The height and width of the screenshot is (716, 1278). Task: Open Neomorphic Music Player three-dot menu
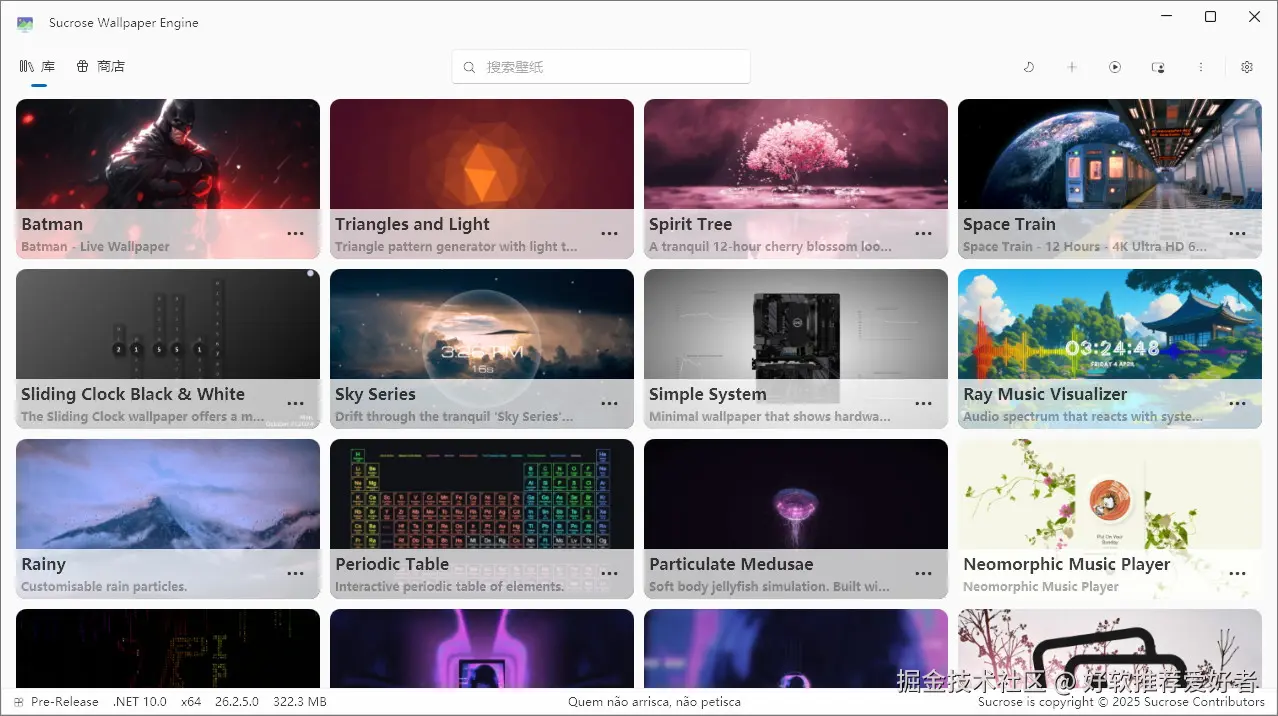1238,574
